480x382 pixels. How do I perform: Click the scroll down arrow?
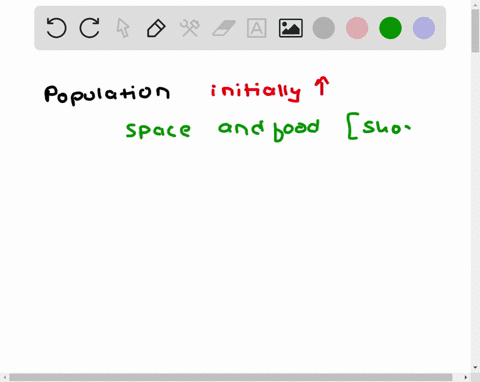pos(475,368)
